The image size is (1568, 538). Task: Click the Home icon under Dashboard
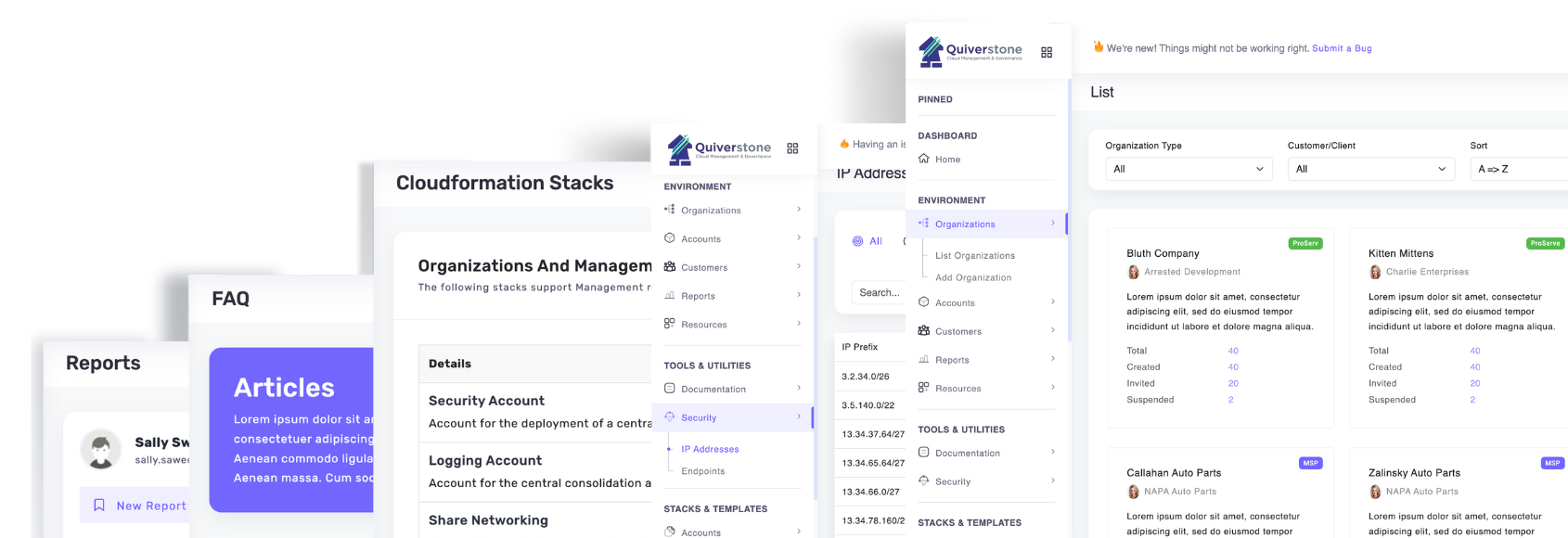coord(924,159)
